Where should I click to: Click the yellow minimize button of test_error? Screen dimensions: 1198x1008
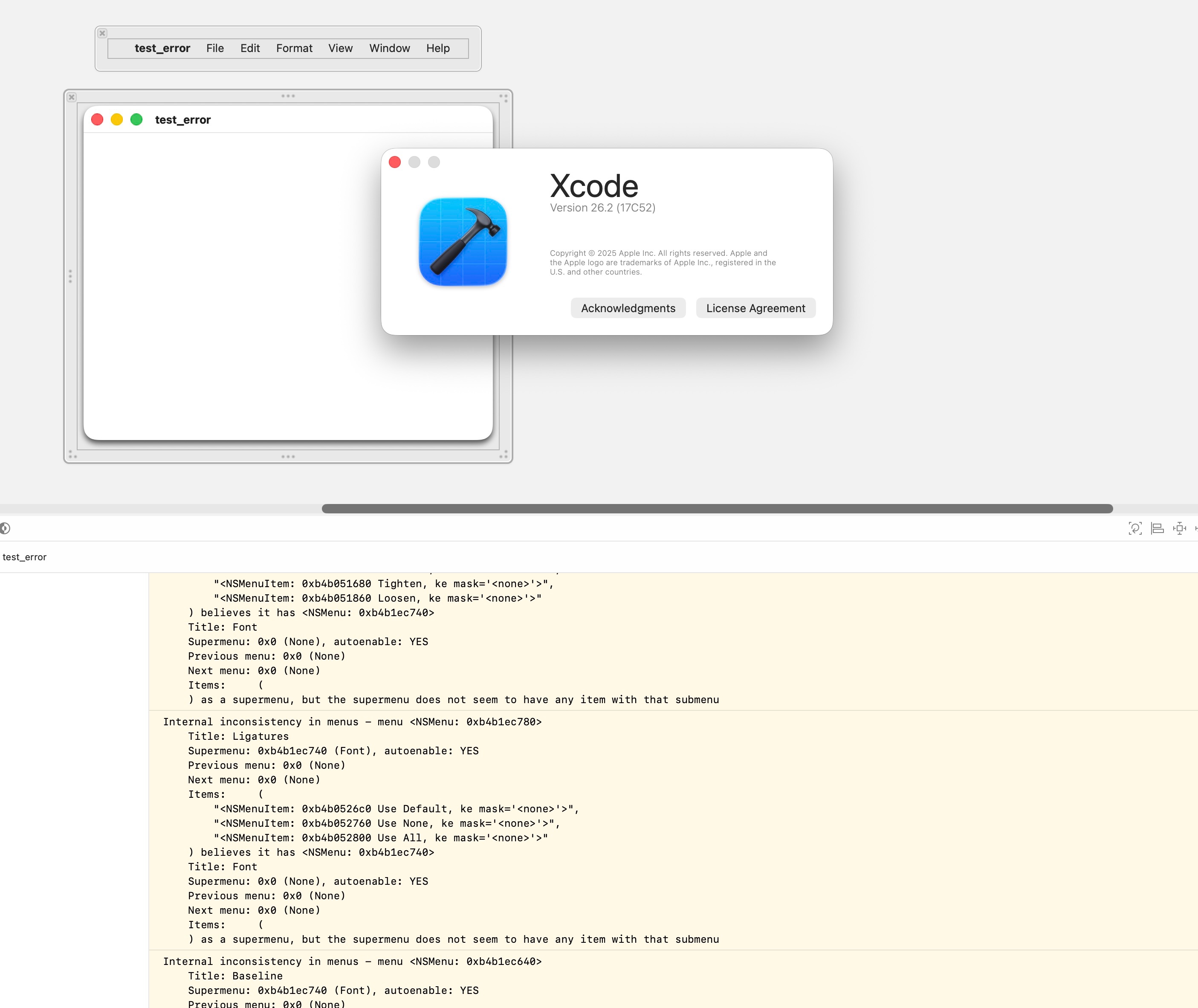click(x=116, y=119)
